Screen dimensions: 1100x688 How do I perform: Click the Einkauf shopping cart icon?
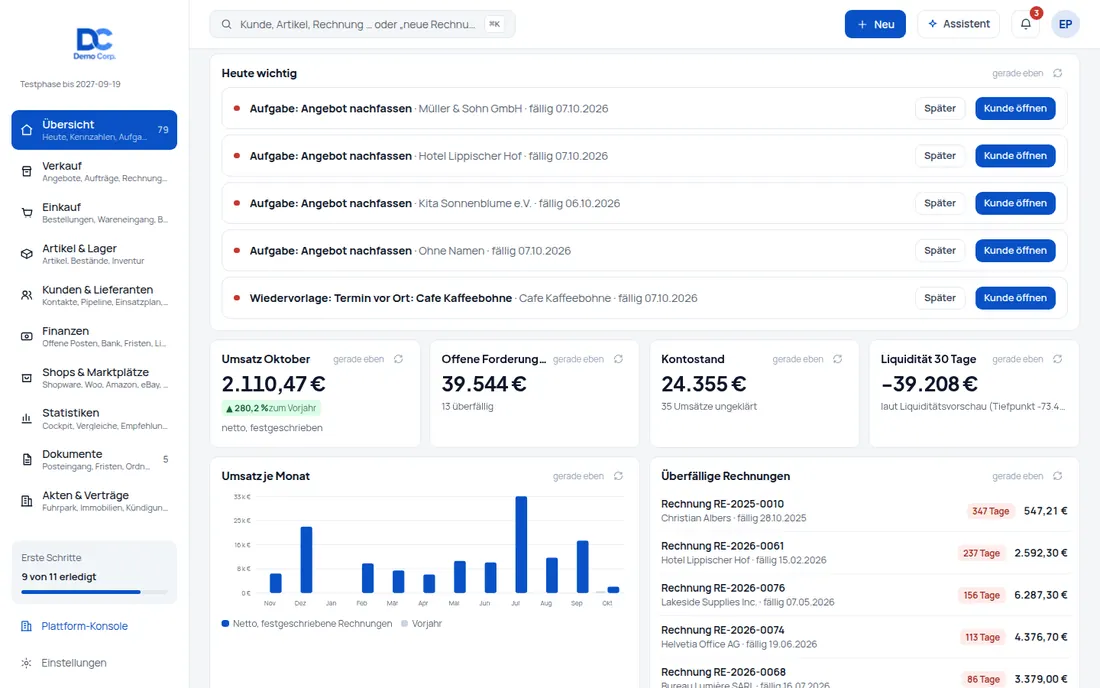[27, 213]
